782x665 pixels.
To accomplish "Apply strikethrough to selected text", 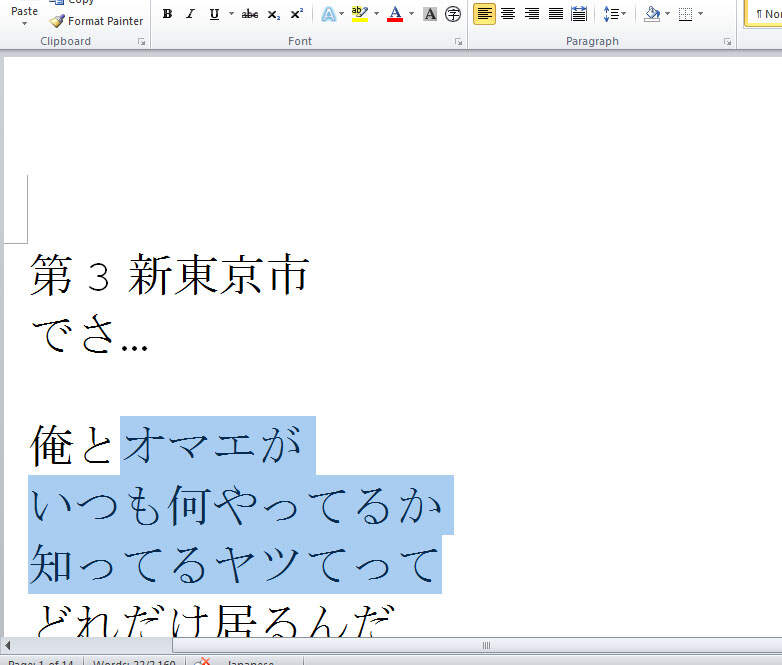I will [x=250, y=14].
